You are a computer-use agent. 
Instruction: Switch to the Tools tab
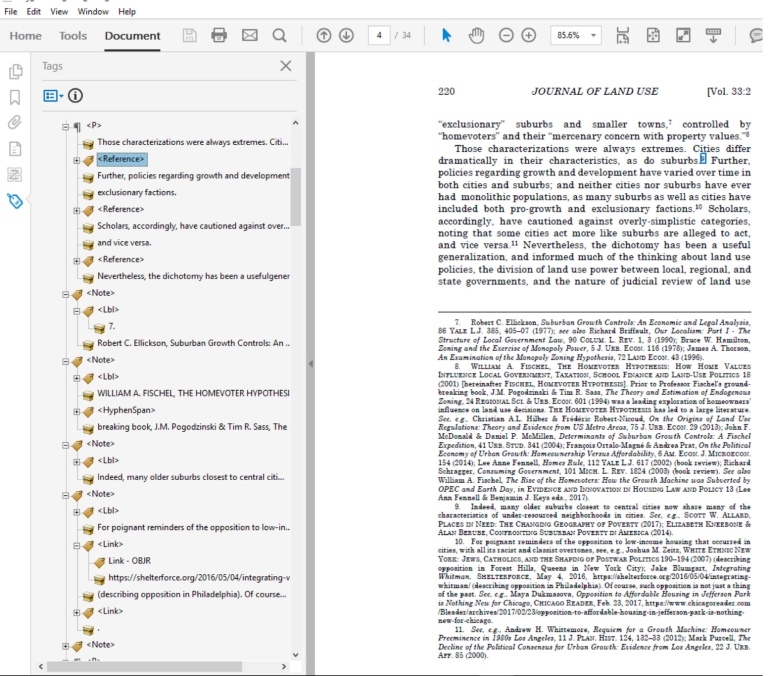pos(73,36)
